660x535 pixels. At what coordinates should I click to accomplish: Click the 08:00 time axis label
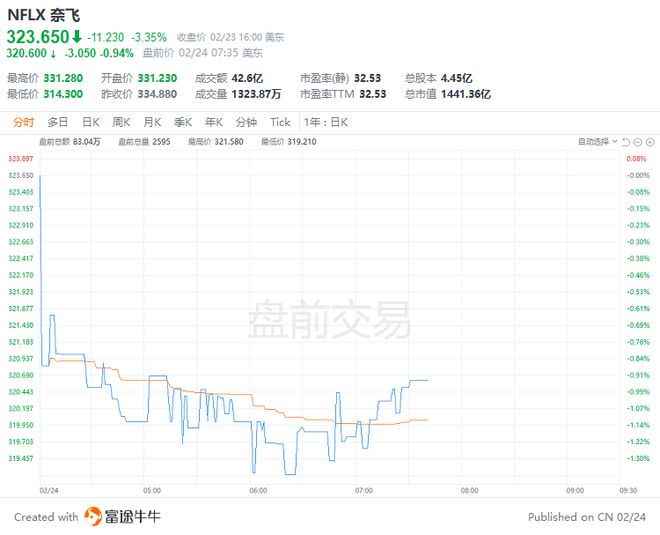click(467, 491)
